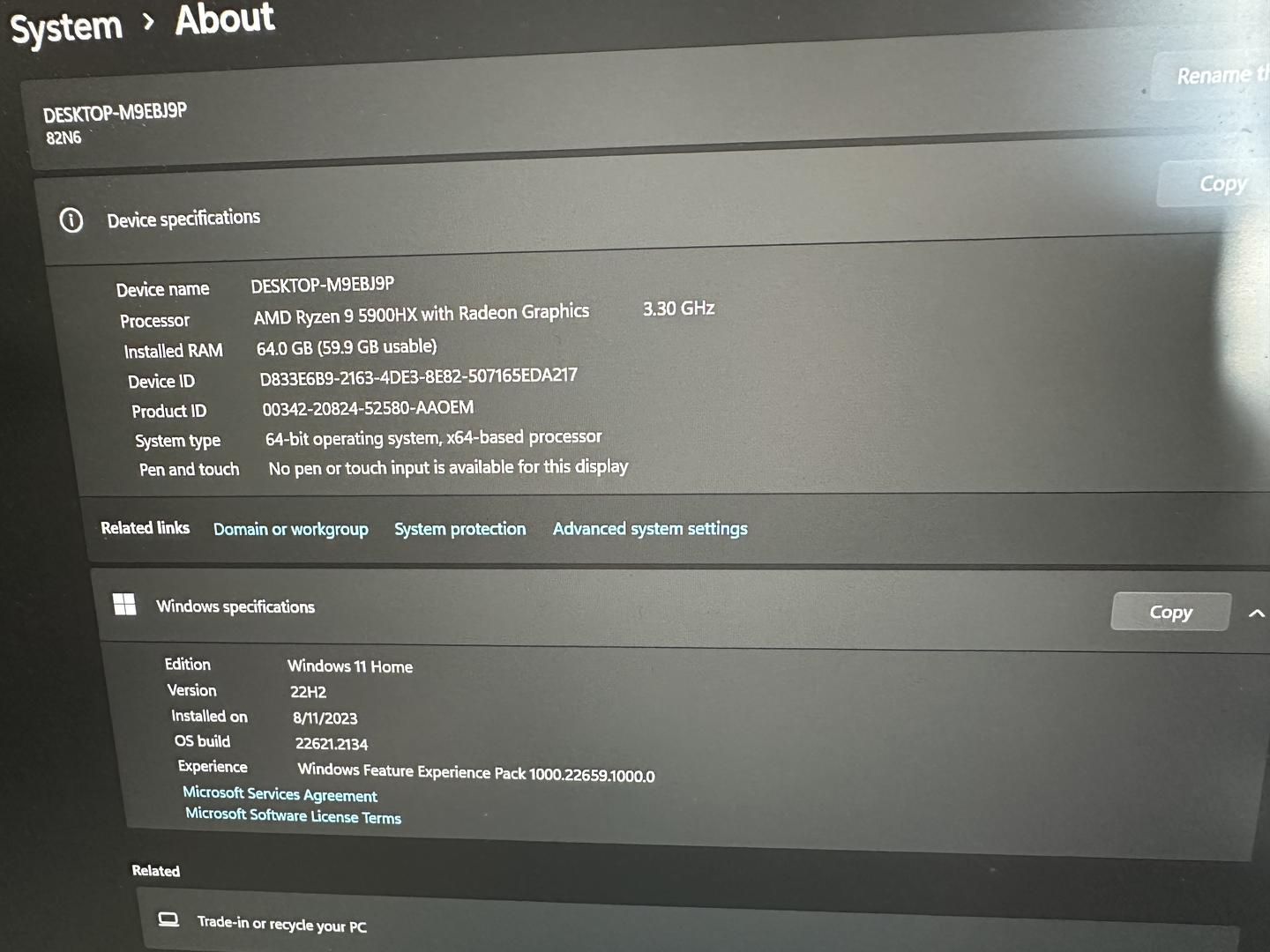Click the 82N6 model text

(63, 138)
